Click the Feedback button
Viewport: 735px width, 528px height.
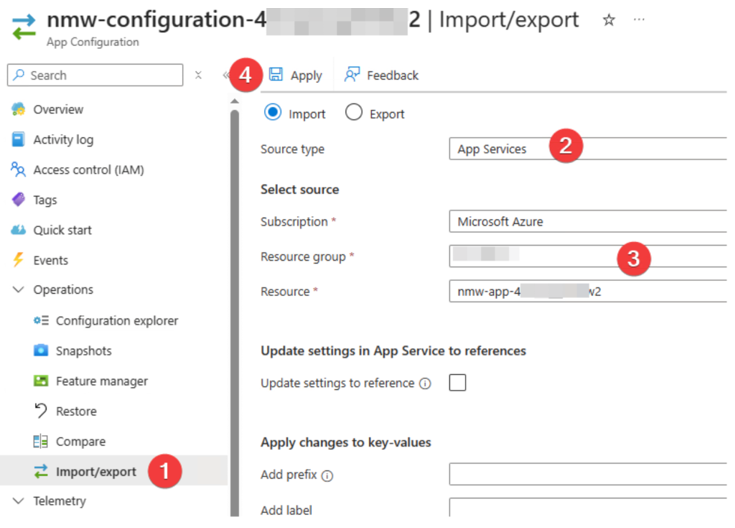point(381,75)
